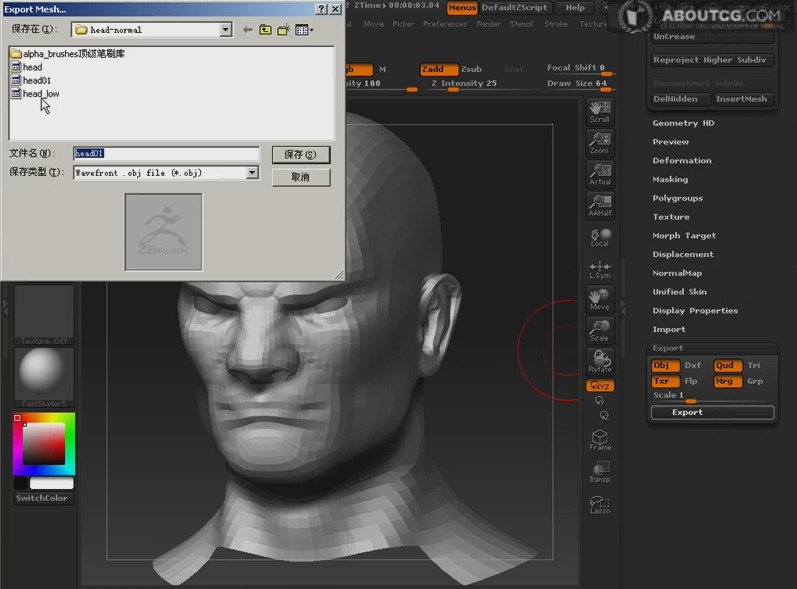Toggle the Flp flip export option
Image resolution: width=797 pixels, height=589 pixels.
(691, 381)
